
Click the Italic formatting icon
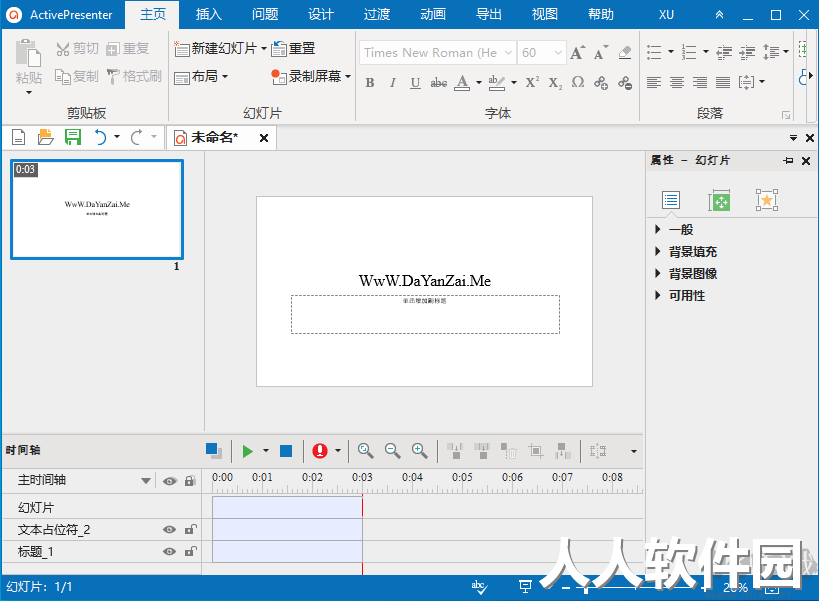click(x=393, y=83)
